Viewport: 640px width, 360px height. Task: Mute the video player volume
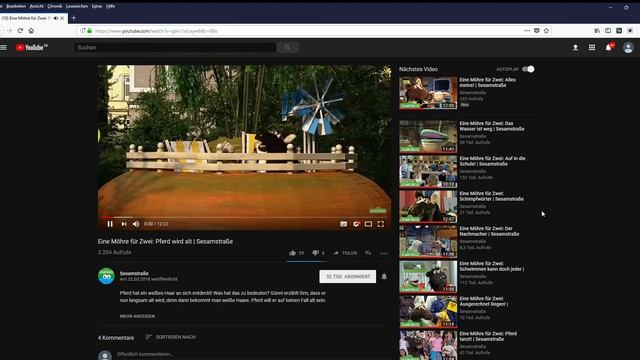coord(136,224)
